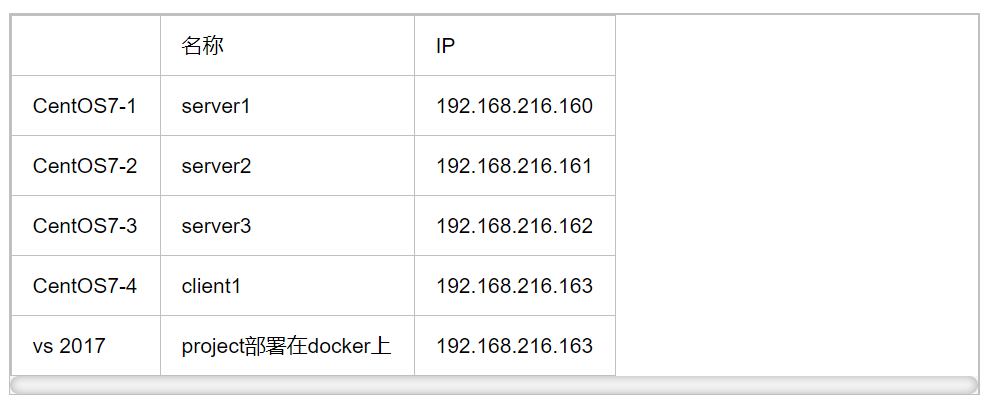Click the empty top-left header cell
This screenshot has width=994, height=402.
click(x=86, y=46)
